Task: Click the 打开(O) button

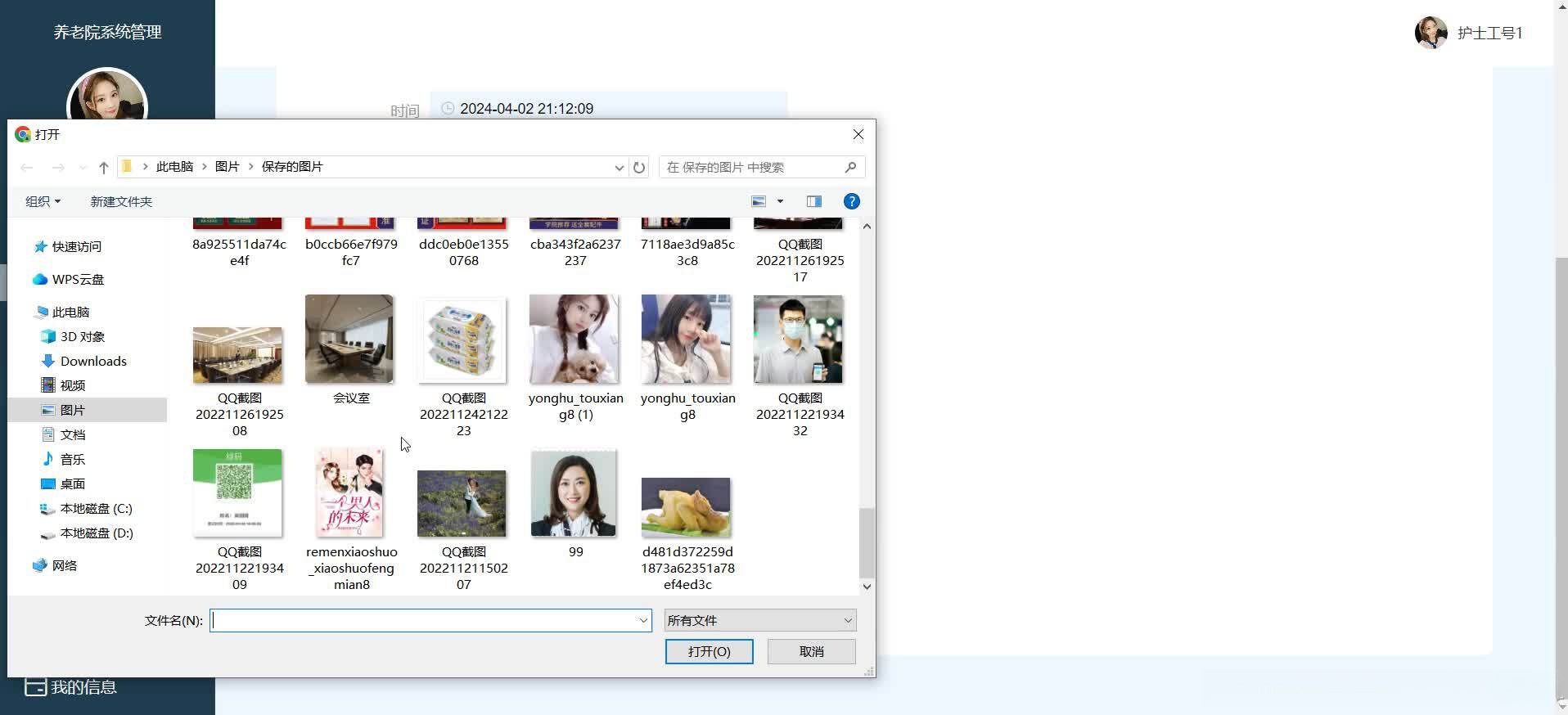Action: pyautogui.click(x=709, y=651)
